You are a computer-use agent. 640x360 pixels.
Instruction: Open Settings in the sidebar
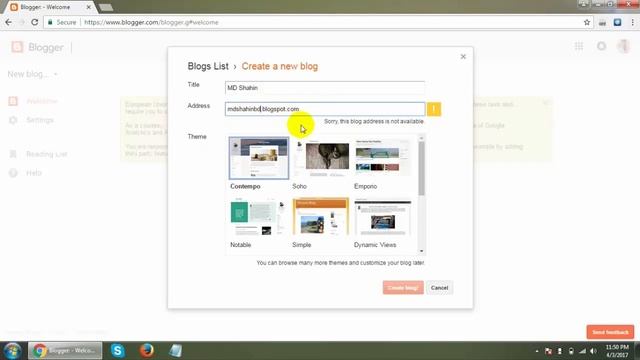pos(40,120)
